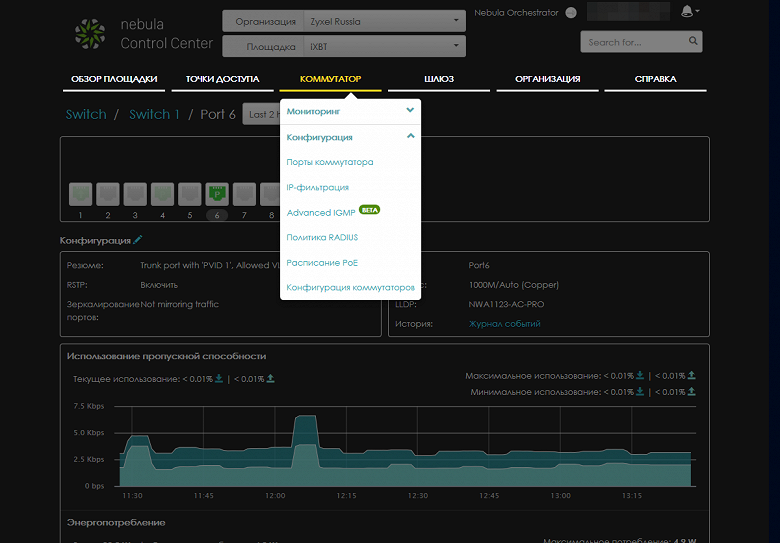
Task: Choose Расписание PoE menu entry
Action: [x=322, y=263]
